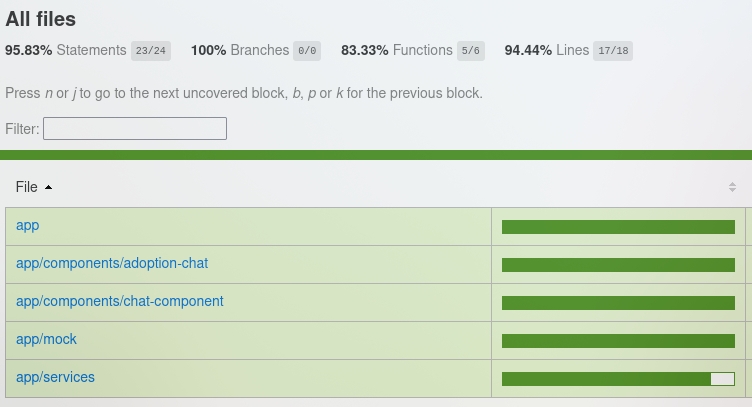Focus the Filter text input
Viewport: 752px width, 407px height.
click(x=135, y=128)
